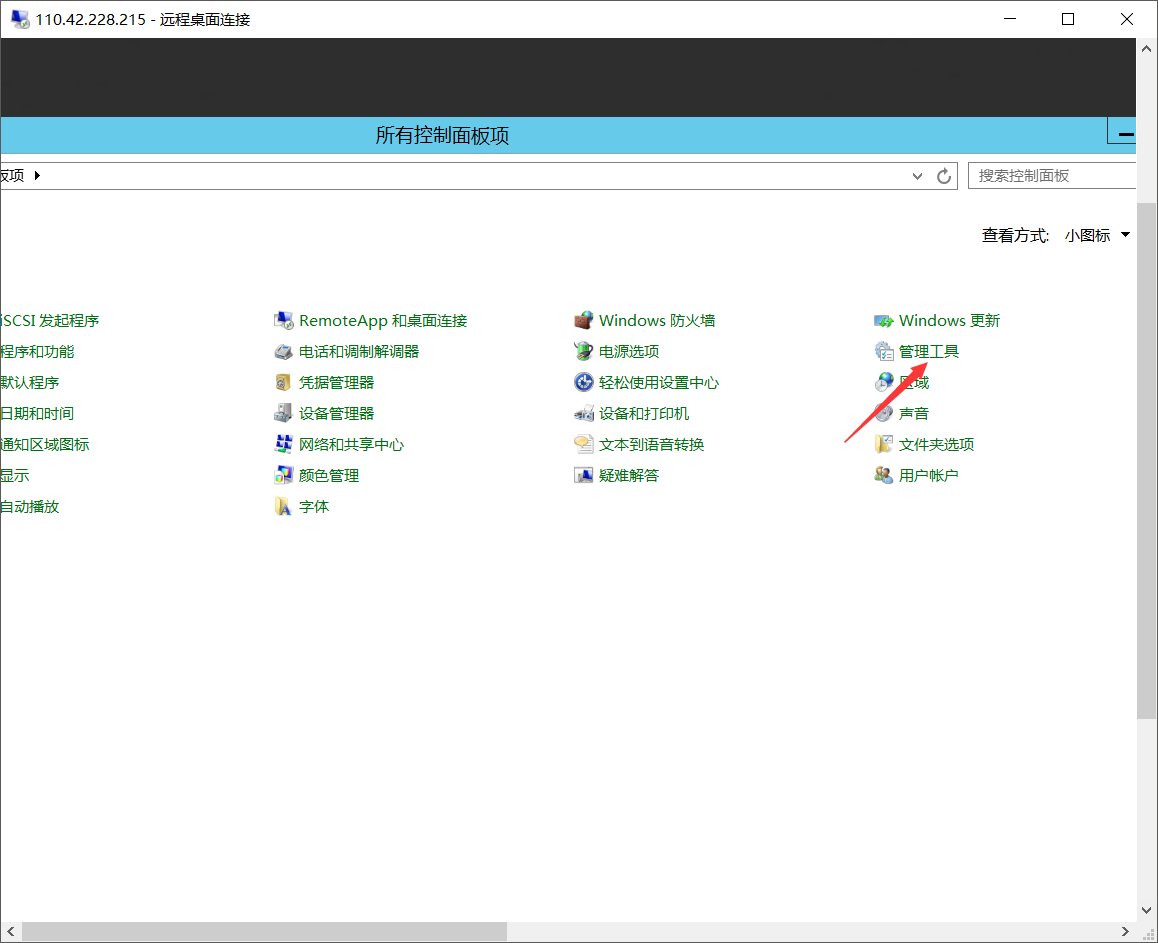Click the vertical scrollbar down arrow
Viewport: 1158px width, 943px height.
tap(1147, 910)
